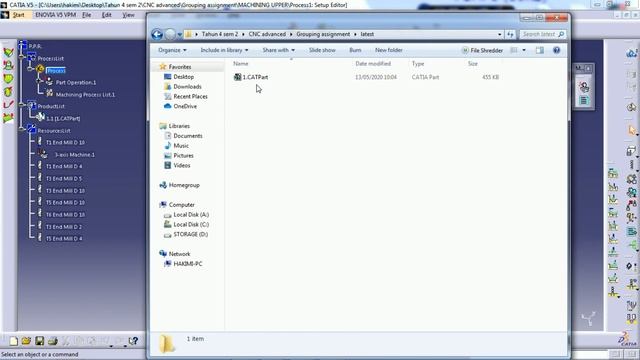Screen dimensions: 640x360
Task: Click the Burn button in Explorer
Action: pyautogui.click(x=355, y=50)
